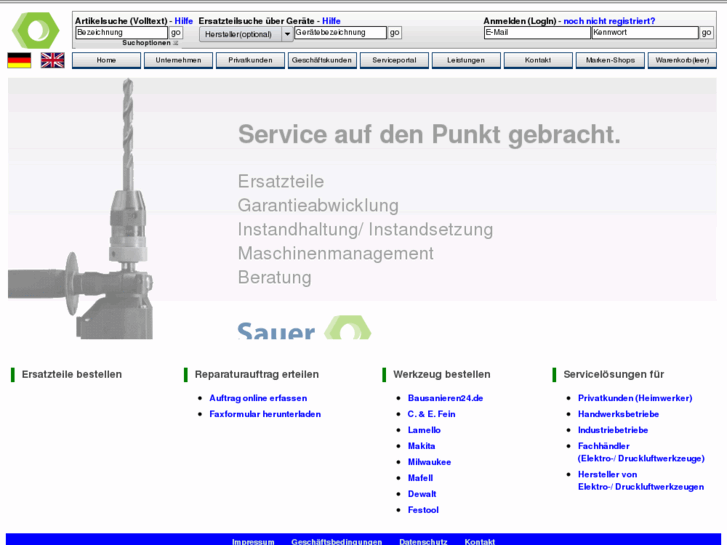Click 'Service auf den Punkt gebracht.' headline
Viewport: 727px width, 545px height.
429,135
